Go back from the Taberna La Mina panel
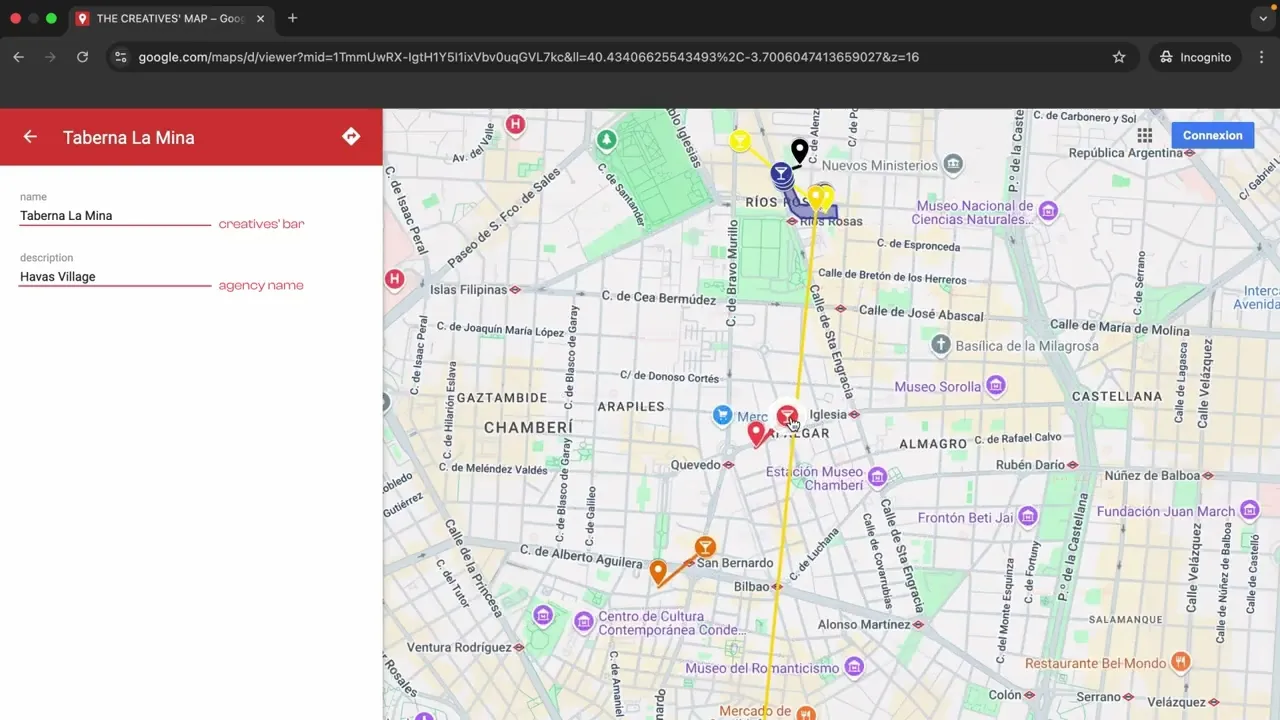 point(30,137)
